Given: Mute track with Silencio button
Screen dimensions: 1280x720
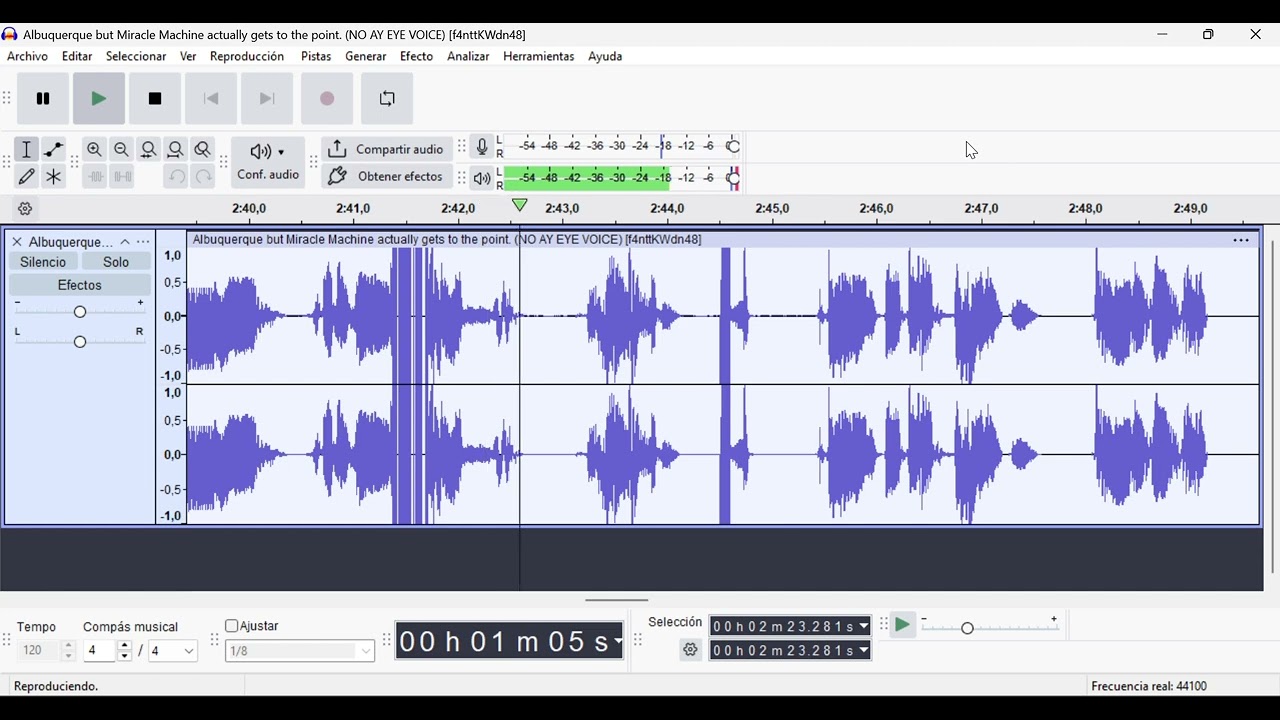Looking at the screenshot, I should point(43,262).
